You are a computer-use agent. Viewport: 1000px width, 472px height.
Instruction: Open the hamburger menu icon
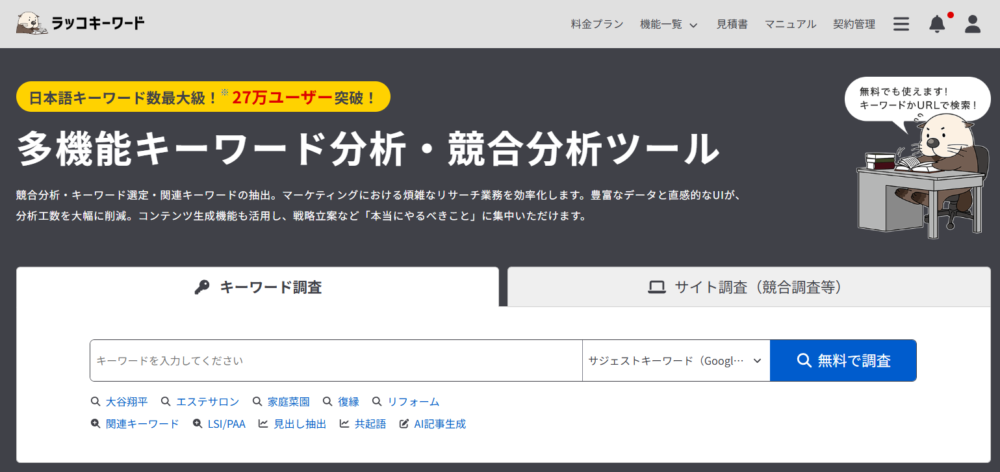point(901,24)
